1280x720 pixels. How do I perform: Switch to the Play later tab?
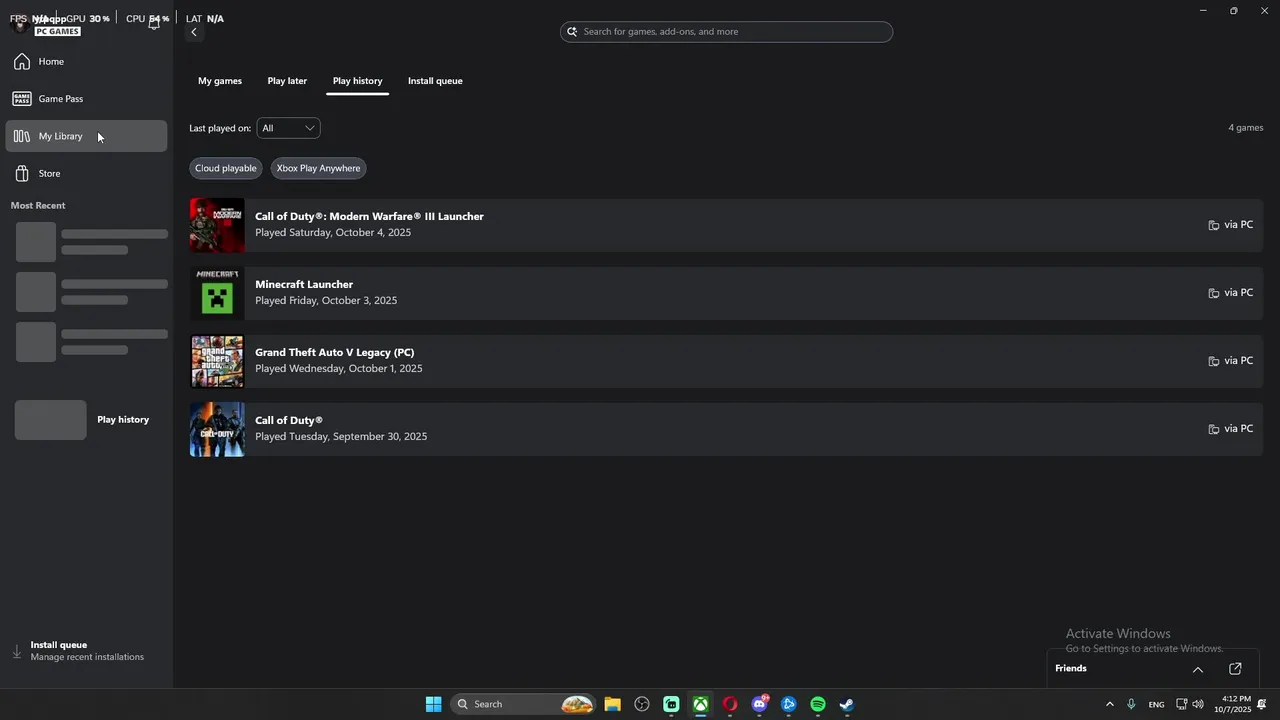tap(287, 81)
